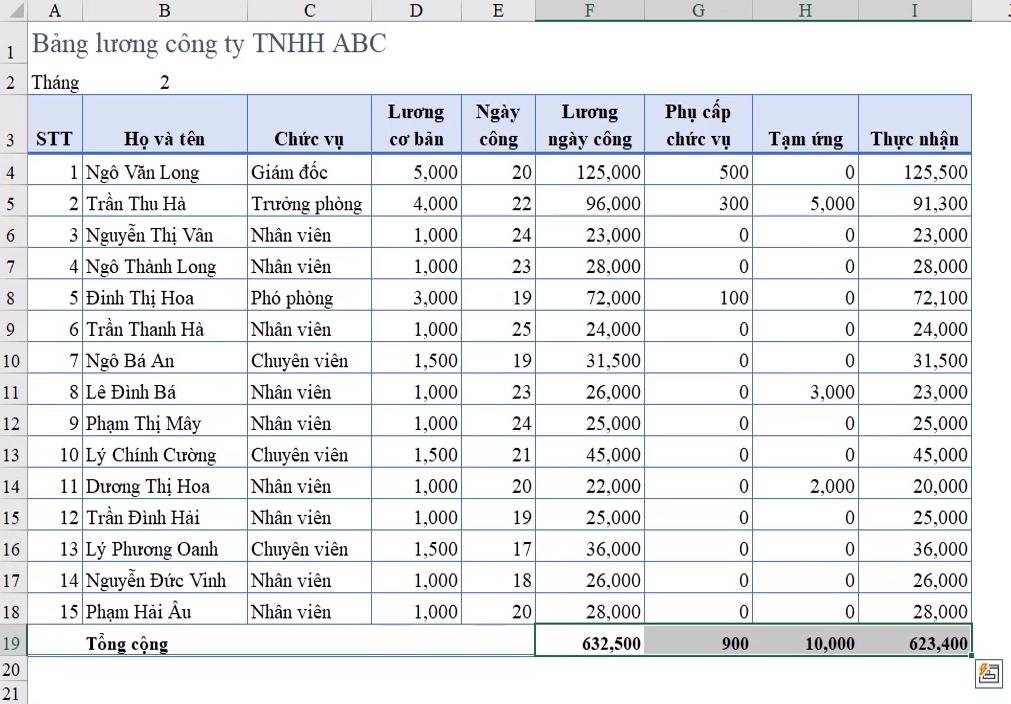
Task: Select the Tạm ứng cell 3,000
Action: (x=805, y=391)
